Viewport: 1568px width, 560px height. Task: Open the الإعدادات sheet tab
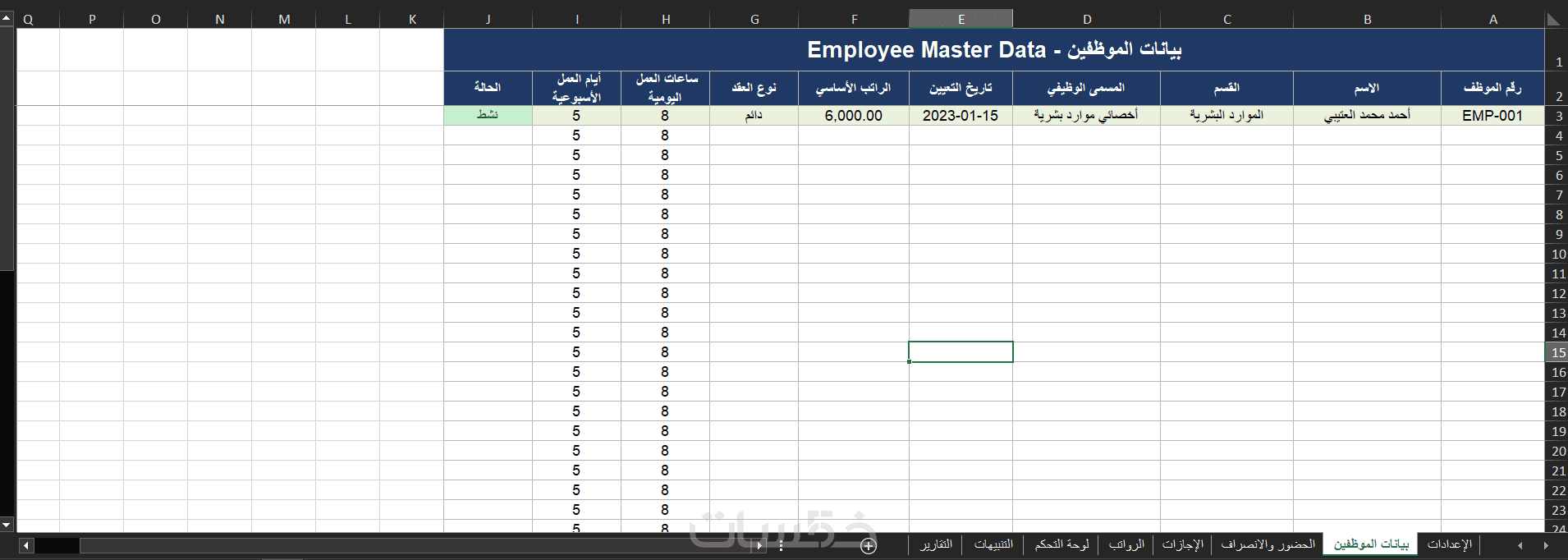click(1449, 544)
